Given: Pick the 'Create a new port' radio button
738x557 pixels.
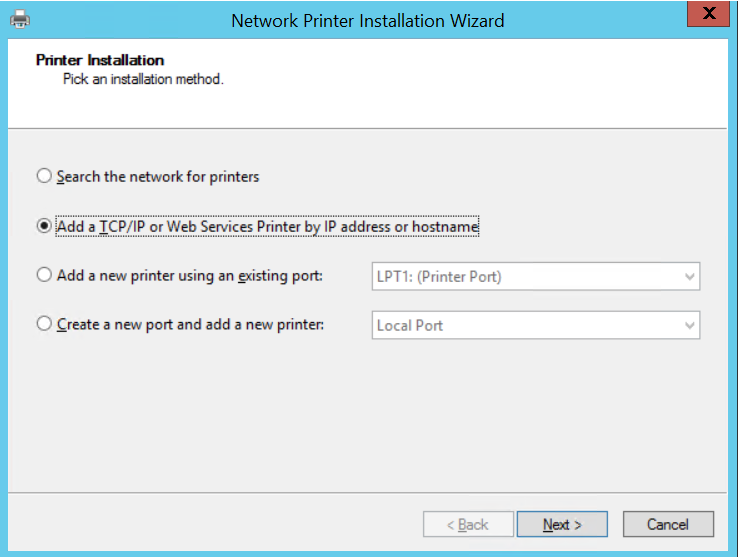Looking at the screenshot, I should click(x=44, y=324).
